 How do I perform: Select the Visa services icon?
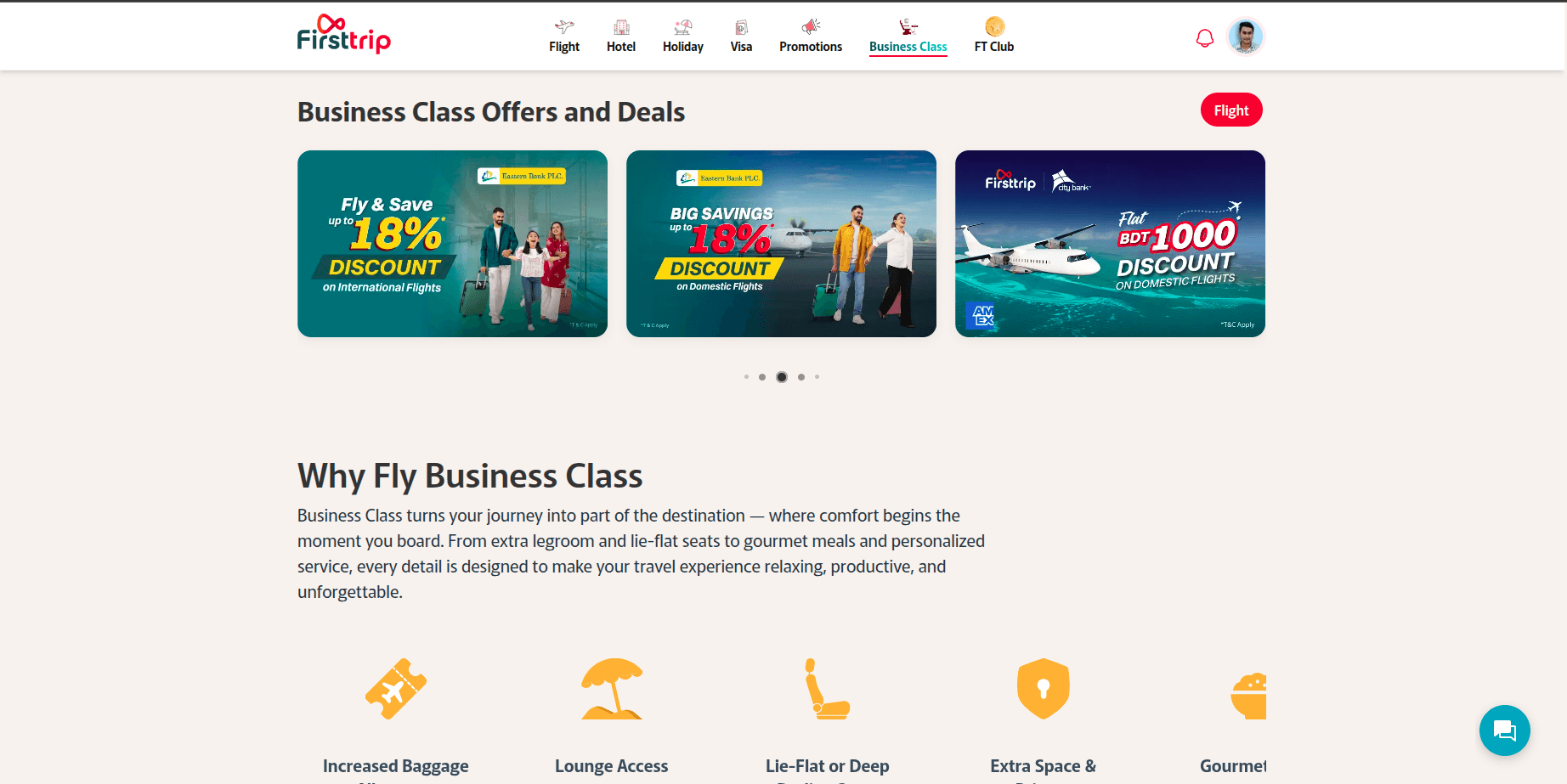[x=741, y=26]
